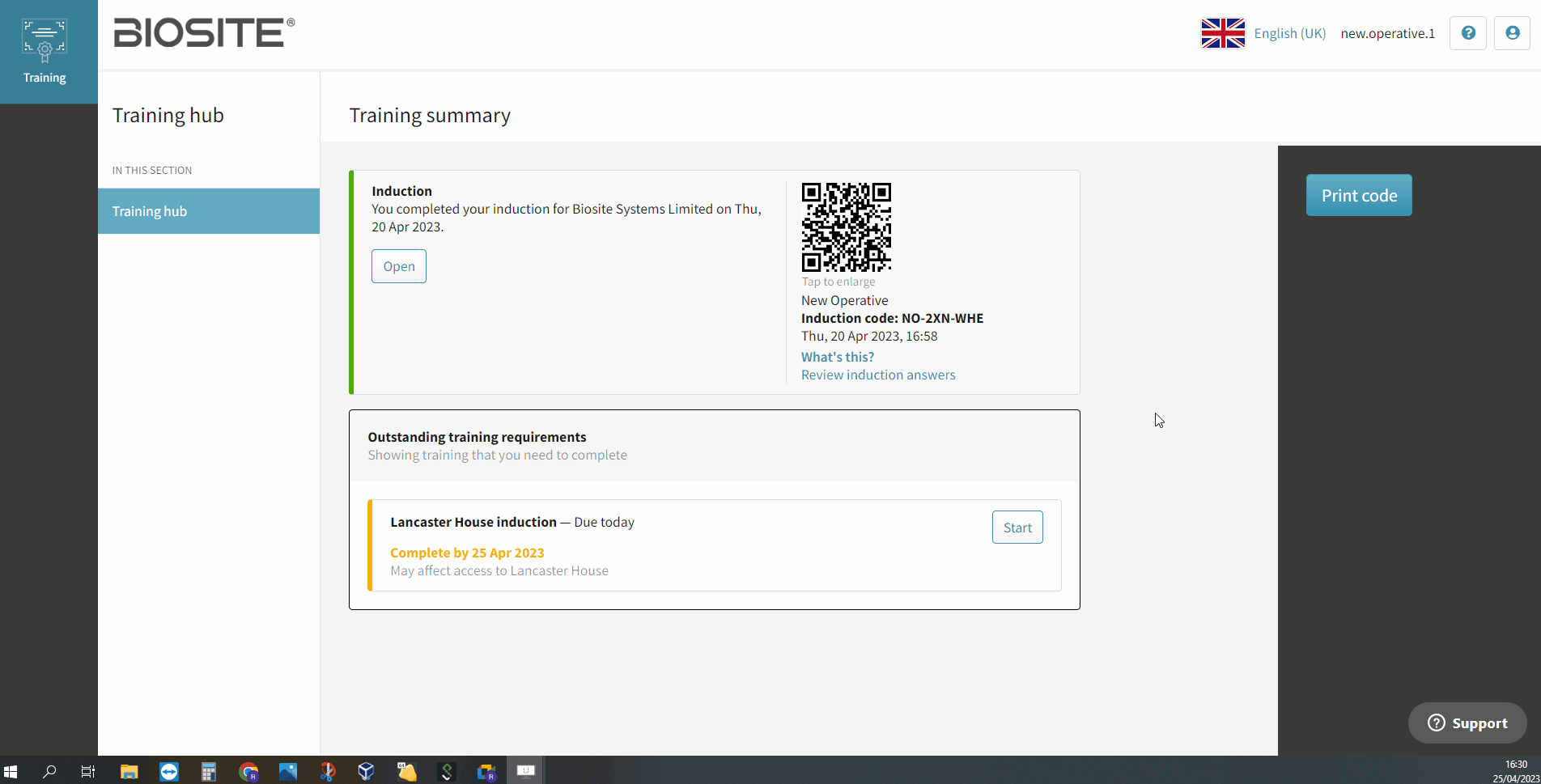Screen dimensions: 1541x784
Task: Open Windows taskbar search
Action: (x=49, y=771)
